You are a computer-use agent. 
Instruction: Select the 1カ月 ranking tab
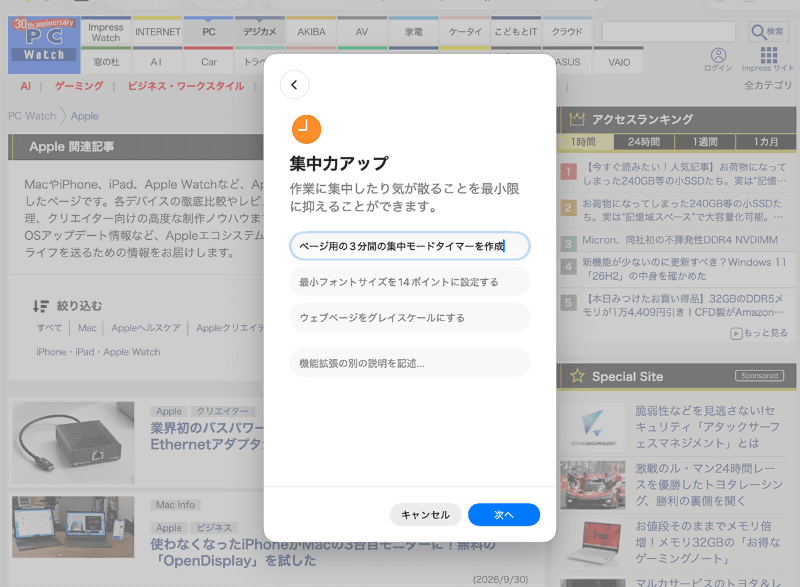tap(766, 142)
